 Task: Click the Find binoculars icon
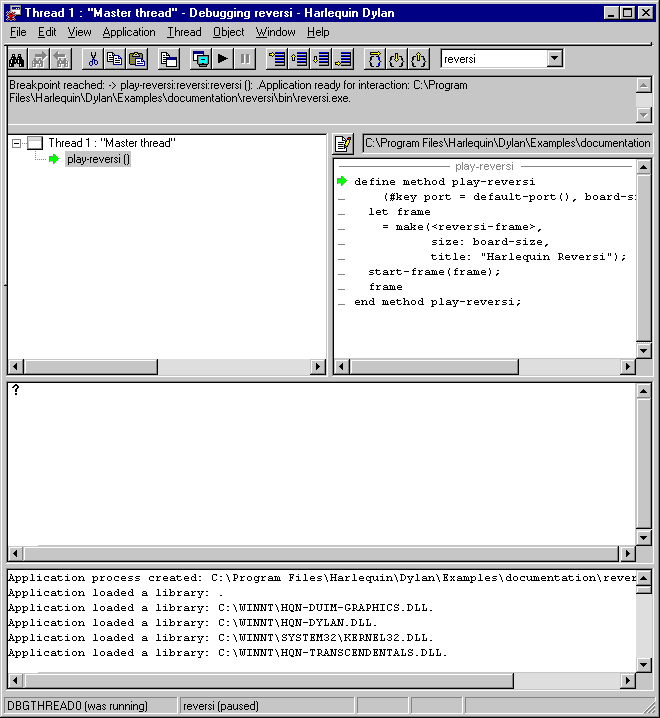[x=17, y=59]
